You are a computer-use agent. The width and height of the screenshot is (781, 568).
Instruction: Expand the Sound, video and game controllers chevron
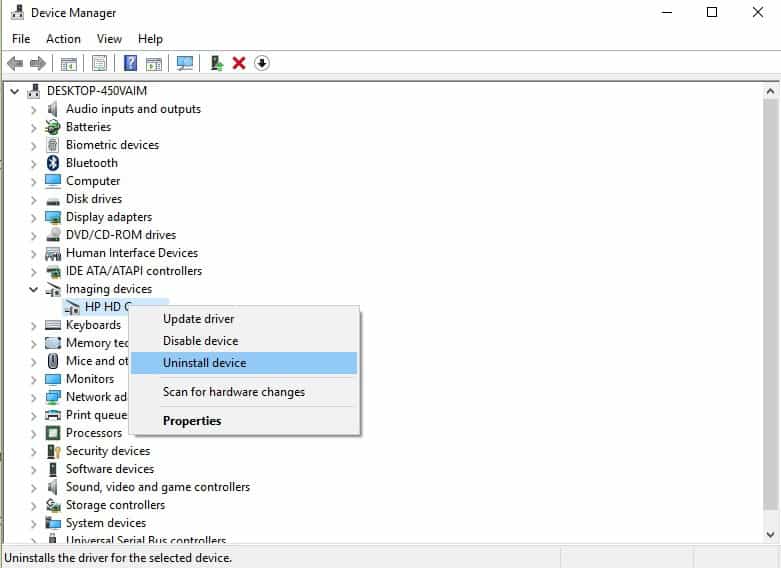click(33, 487)
